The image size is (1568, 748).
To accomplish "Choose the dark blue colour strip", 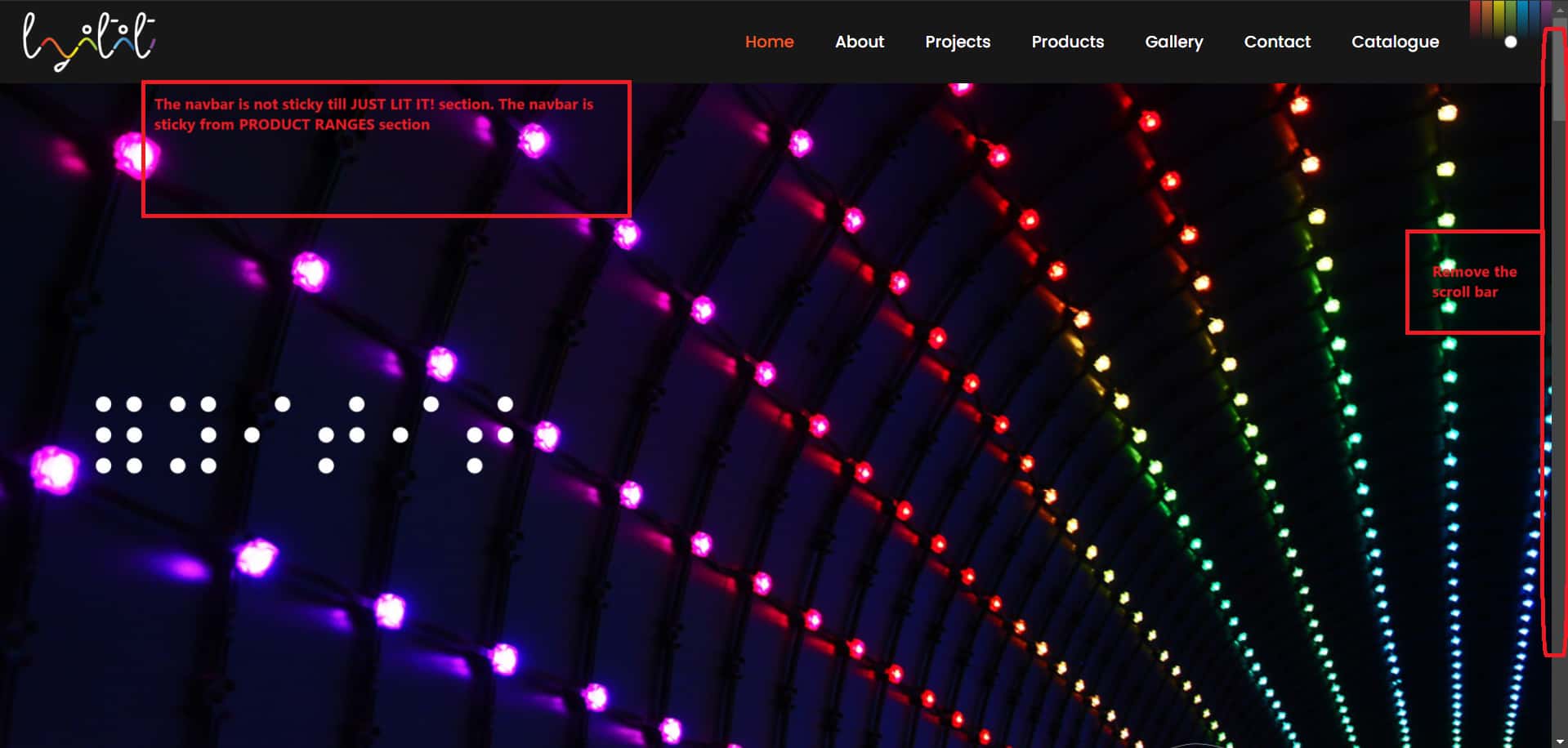I will 1534,16.
